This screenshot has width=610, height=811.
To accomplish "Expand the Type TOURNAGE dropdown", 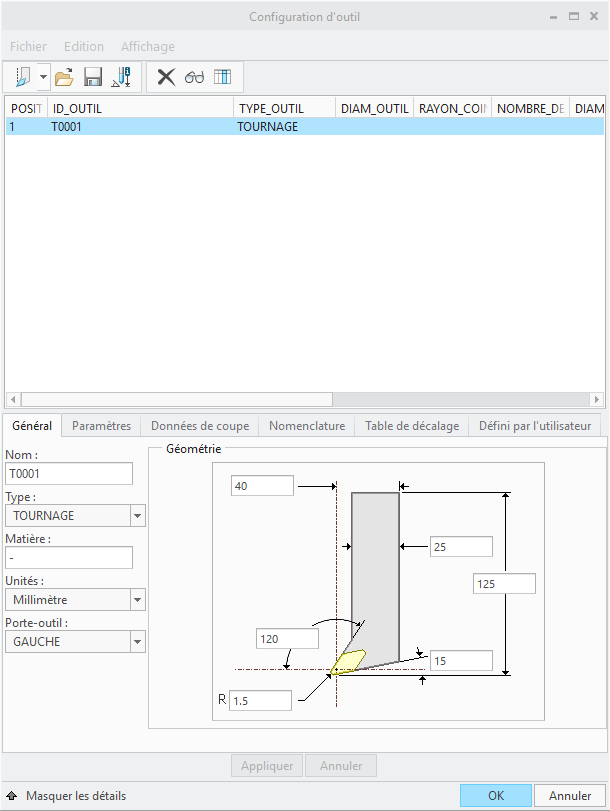I will click(138, 516).
